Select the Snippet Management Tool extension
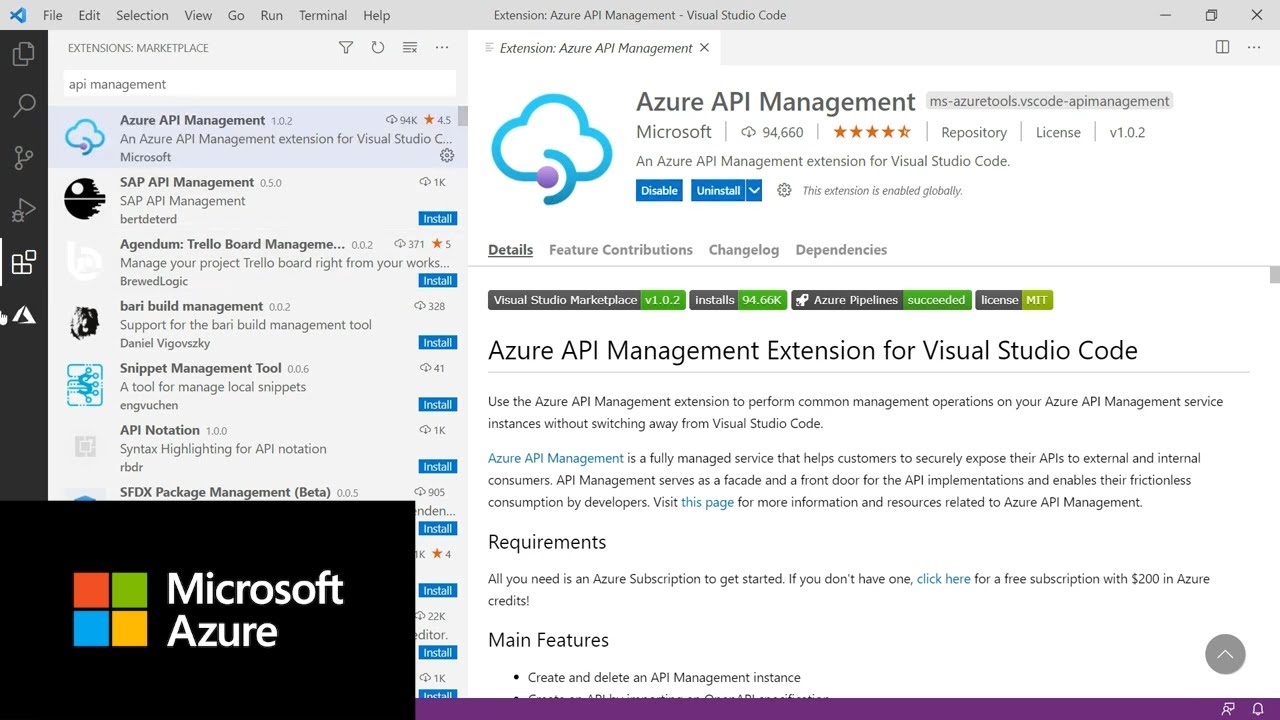This screenshot has width=1280, height=720. (x=258, y=386)
